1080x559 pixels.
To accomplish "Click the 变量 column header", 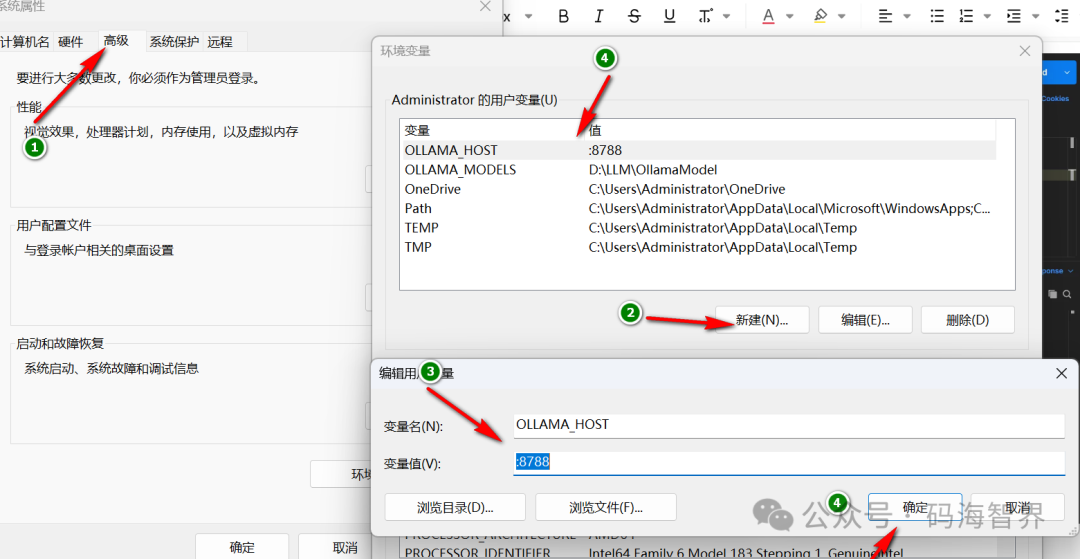I will (493, 130).
